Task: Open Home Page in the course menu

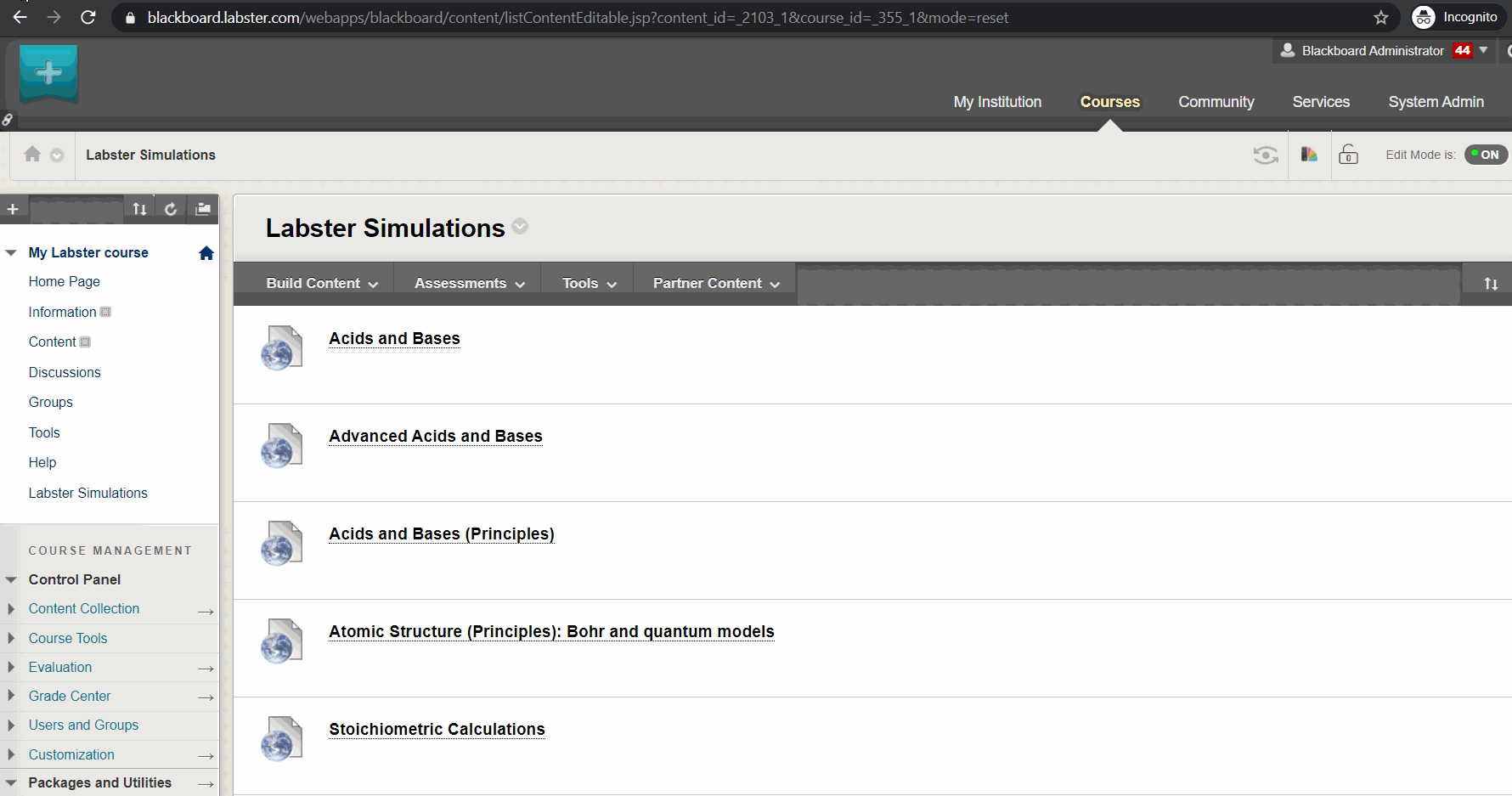Action: 64,281
